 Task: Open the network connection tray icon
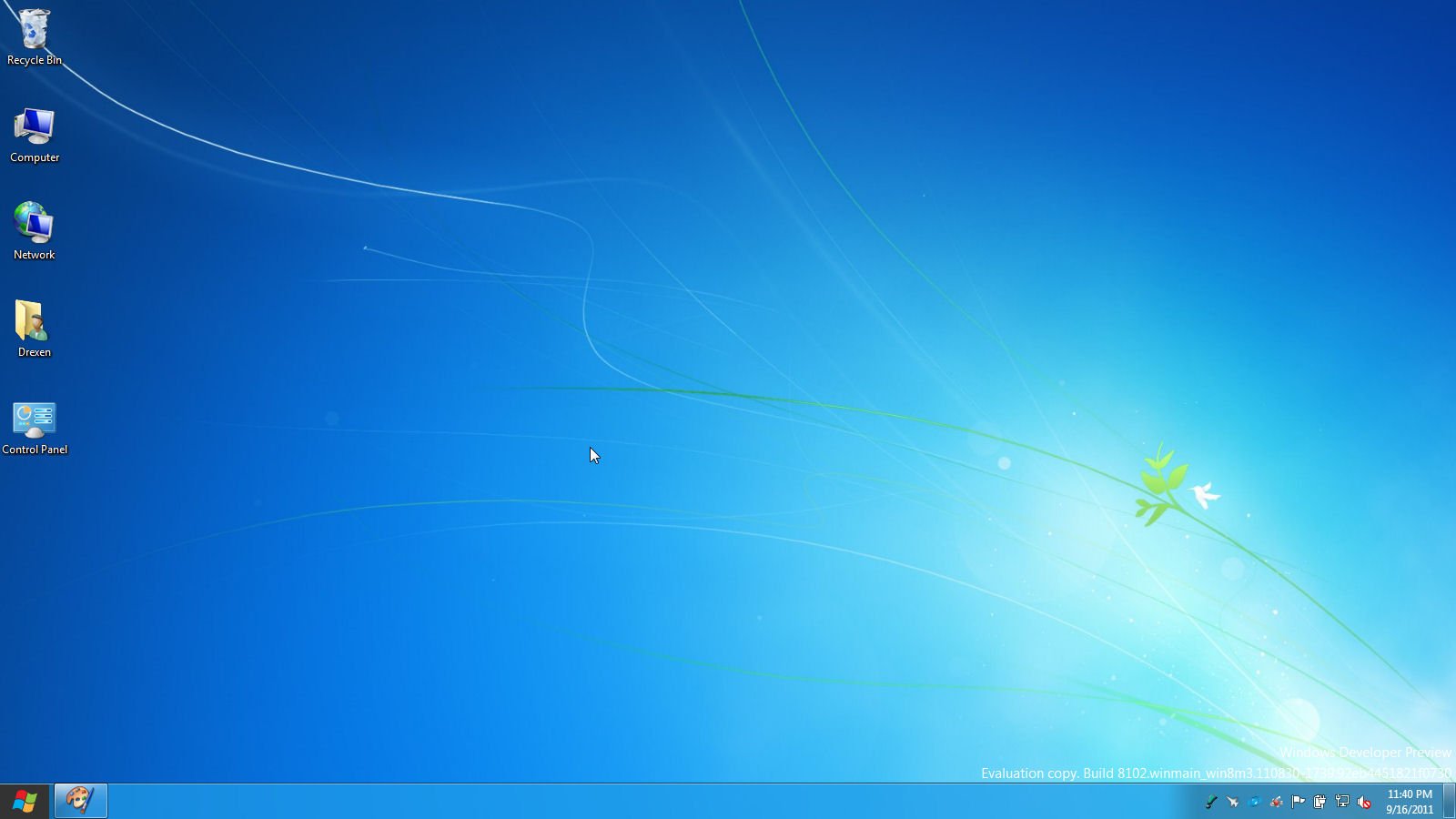(x=1342, y=802)
